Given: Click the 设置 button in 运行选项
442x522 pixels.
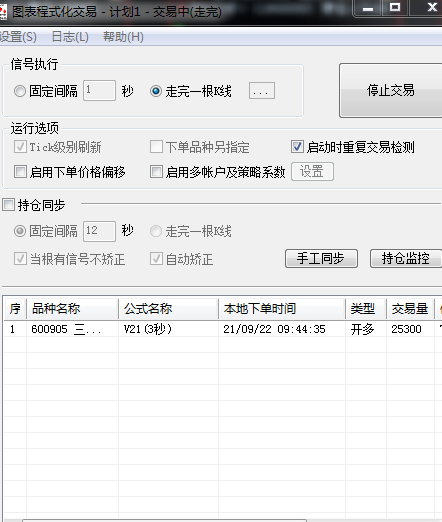Looking at the screenshot, I should point(312,172).
